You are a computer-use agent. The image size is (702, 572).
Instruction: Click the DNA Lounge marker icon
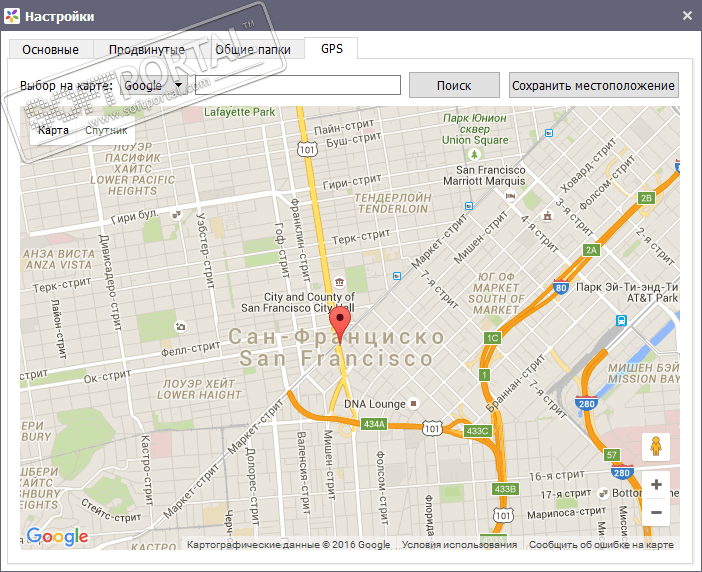point(414,403)
